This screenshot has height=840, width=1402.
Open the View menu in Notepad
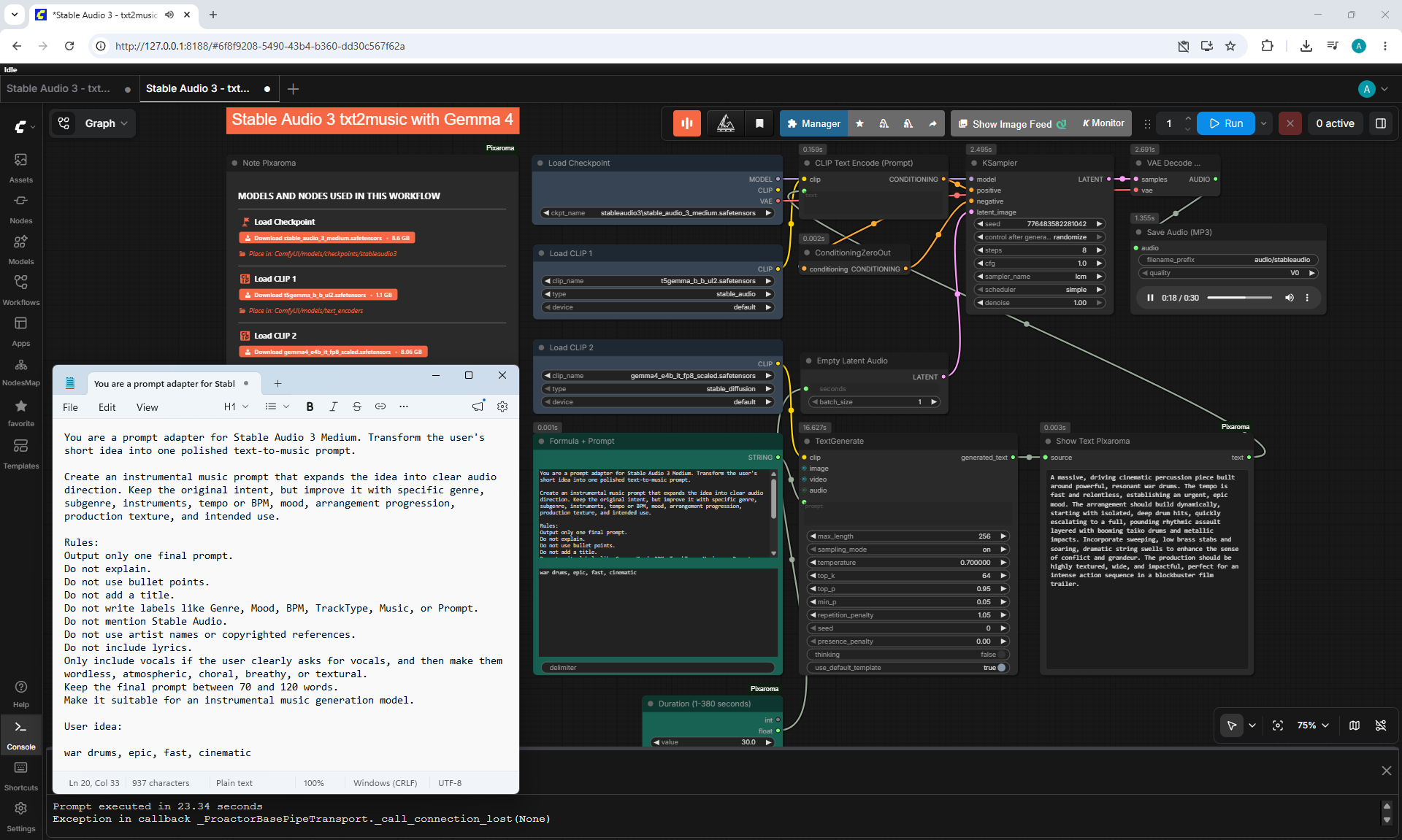pyautogui.click(x=147, y=407)
